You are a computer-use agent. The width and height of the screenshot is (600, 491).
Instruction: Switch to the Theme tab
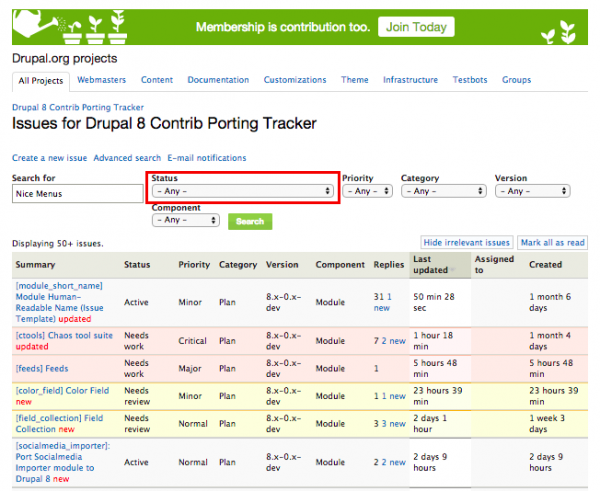pyautogui.click(x=355, y=80)
